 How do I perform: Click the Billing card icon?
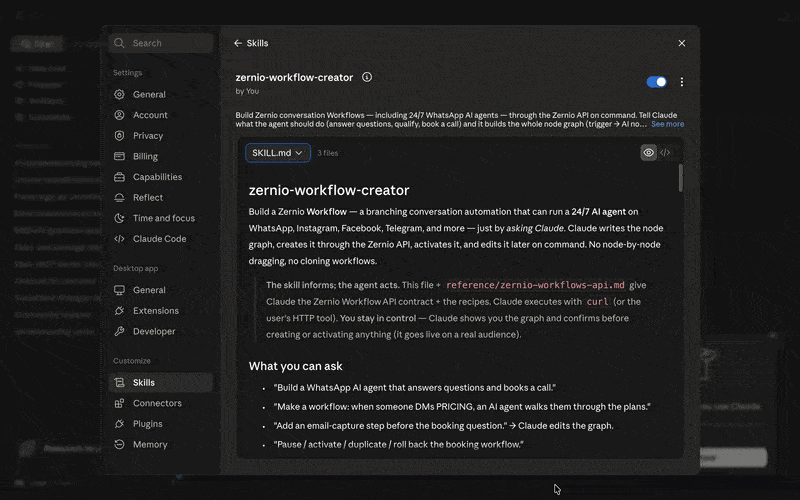coord(119,156)
